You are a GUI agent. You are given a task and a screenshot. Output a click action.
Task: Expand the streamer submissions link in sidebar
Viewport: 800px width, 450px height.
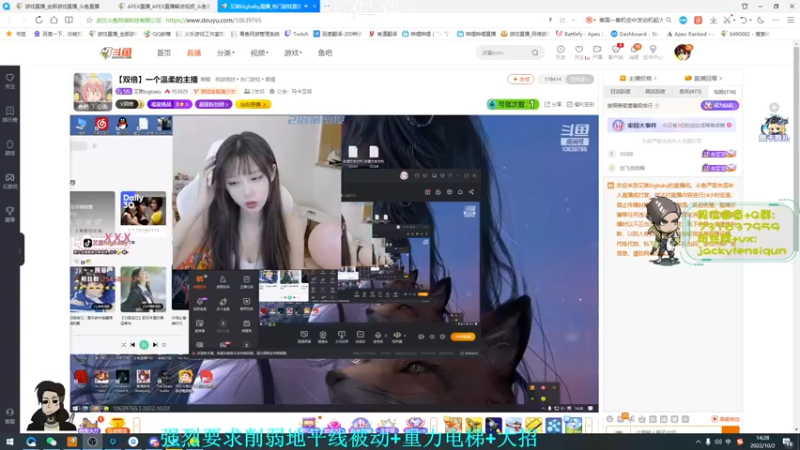(638, 79)
